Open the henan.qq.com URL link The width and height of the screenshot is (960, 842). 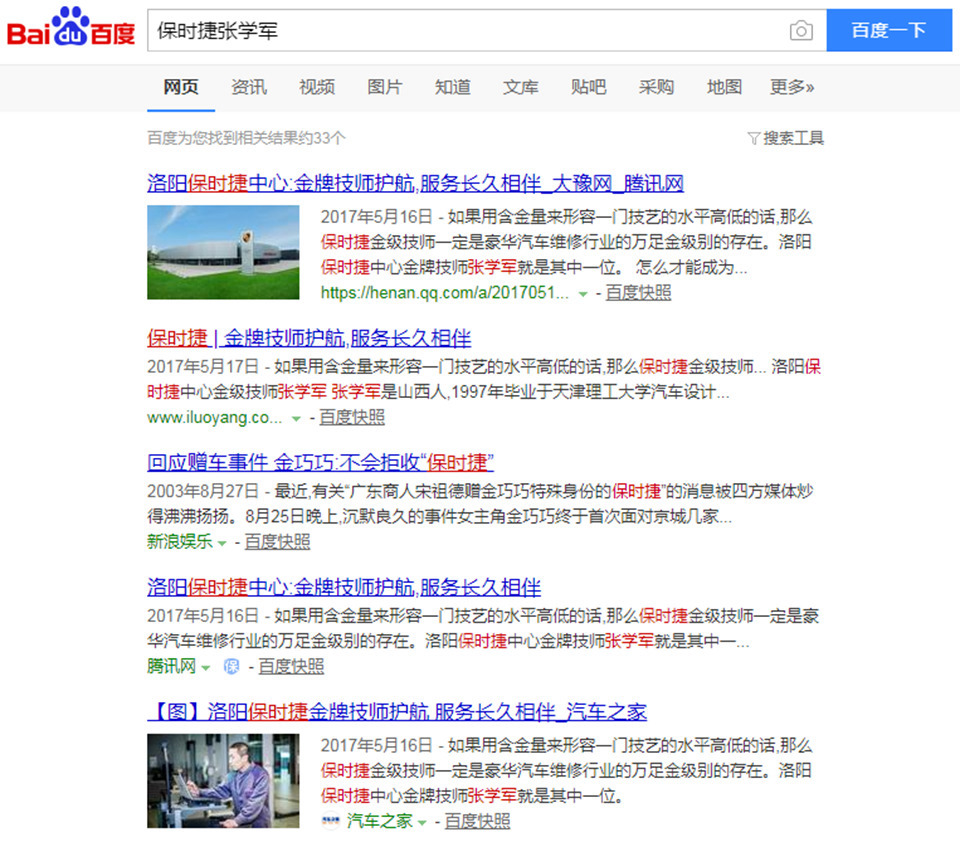point(444,293)
